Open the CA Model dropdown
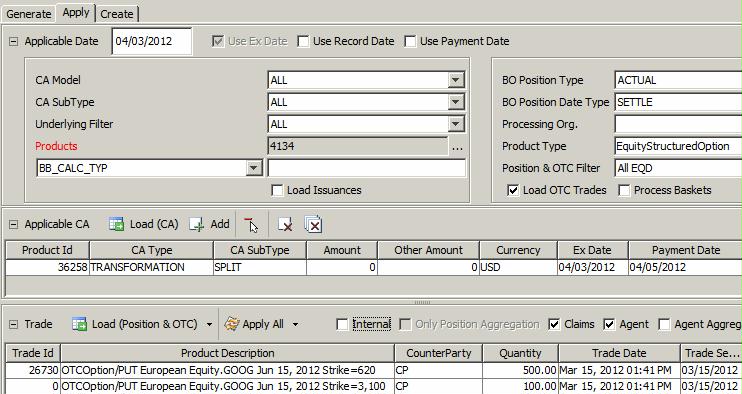 point(456,80)
